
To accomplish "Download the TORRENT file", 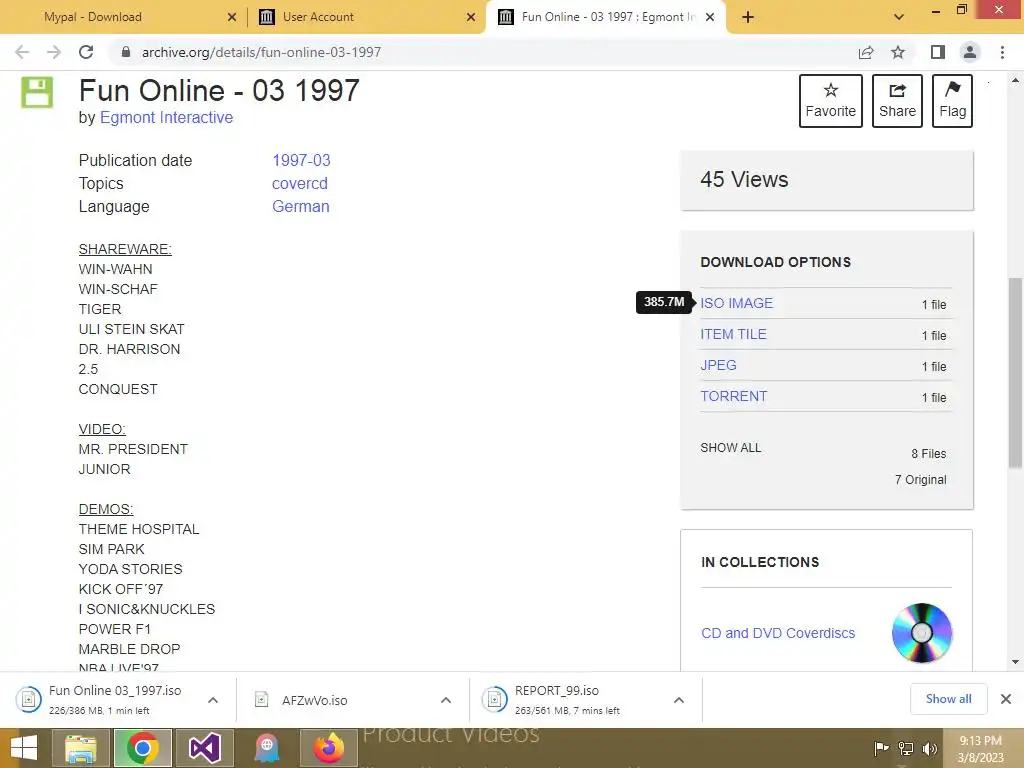I will tap(733, 396).
